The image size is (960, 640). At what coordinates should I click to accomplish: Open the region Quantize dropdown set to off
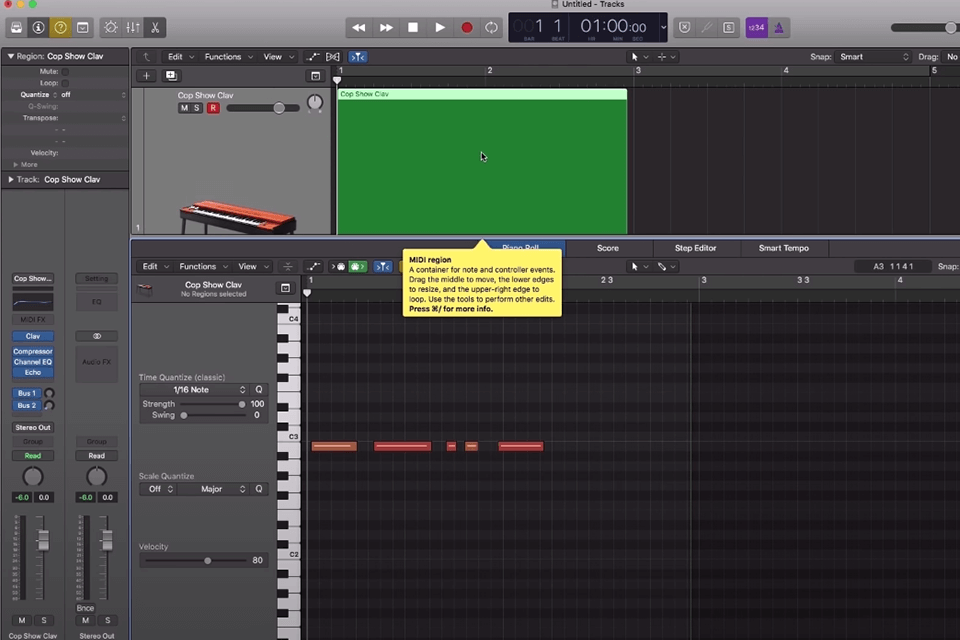tap(85, 94)
